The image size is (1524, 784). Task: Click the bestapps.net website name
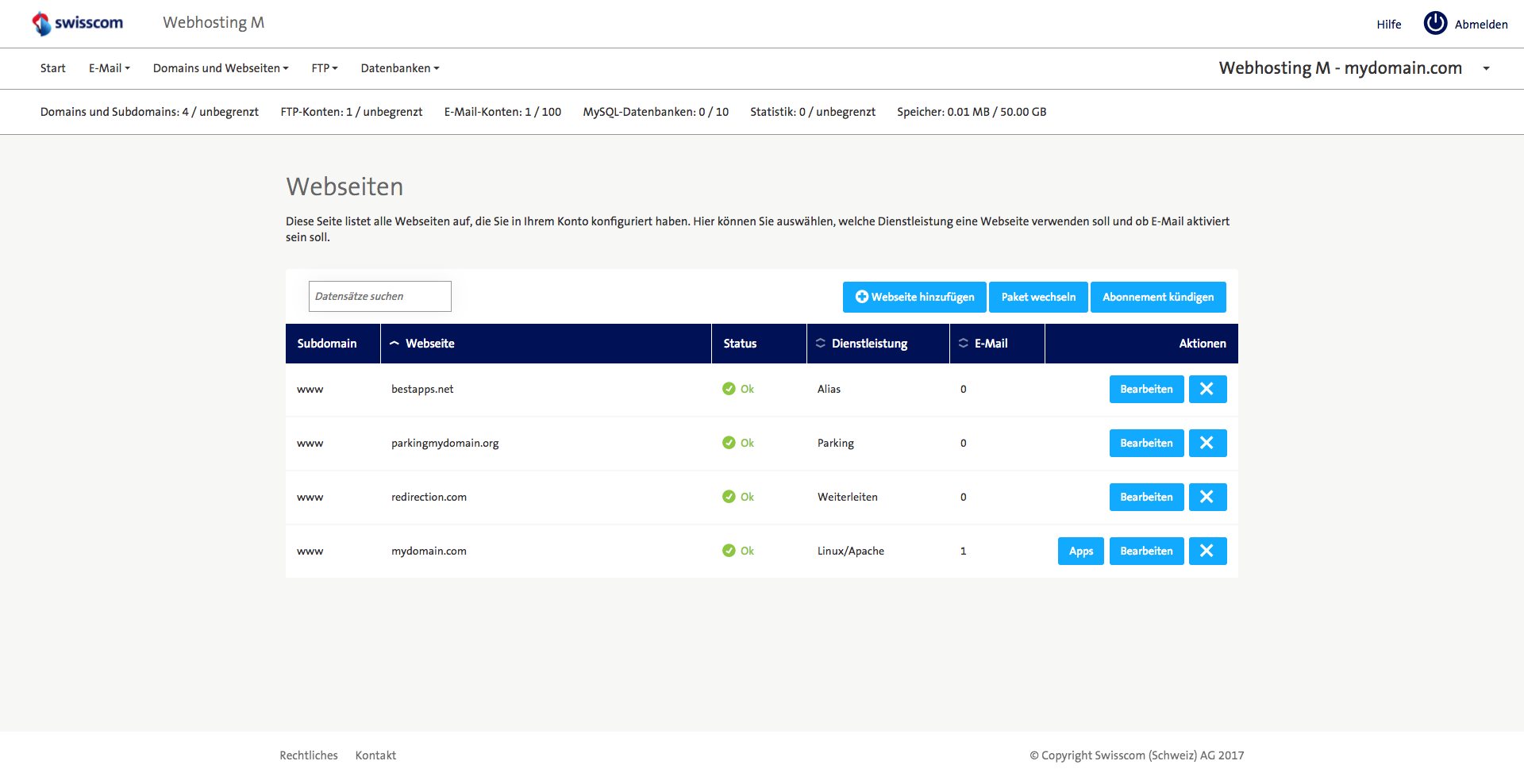(422, 389)
